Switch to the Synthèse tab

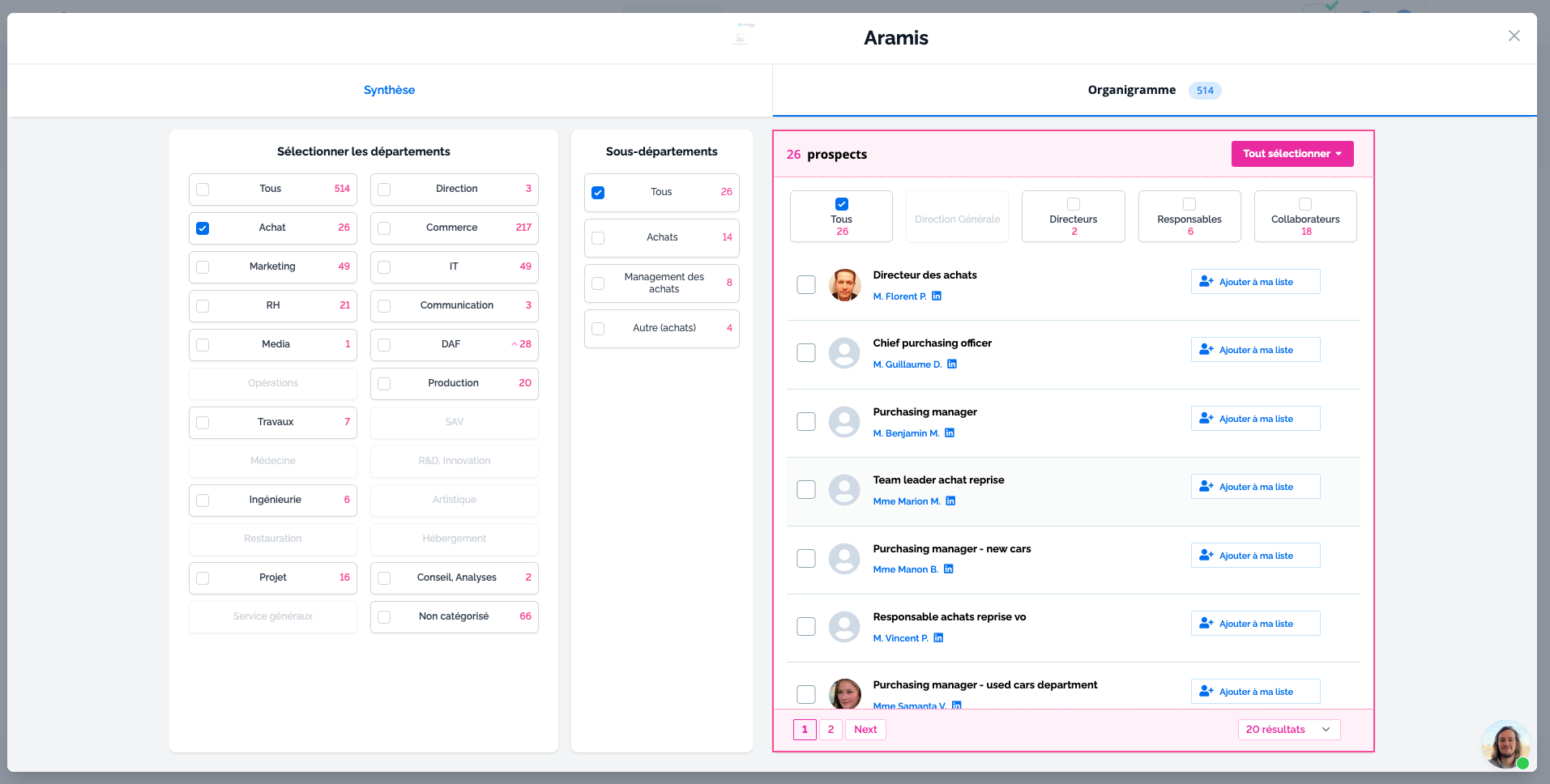coord(389,90)
